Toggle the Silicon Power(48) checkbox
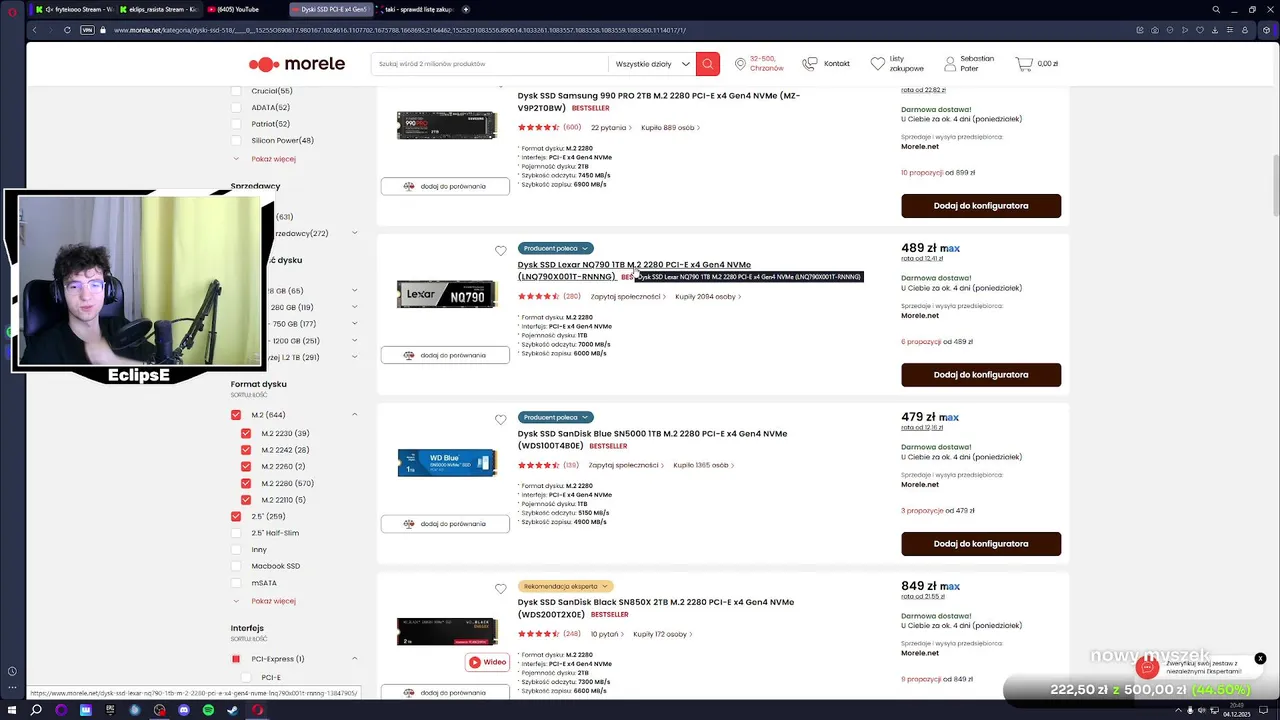This screenshot has width=1280, height=720. point(236,140)
